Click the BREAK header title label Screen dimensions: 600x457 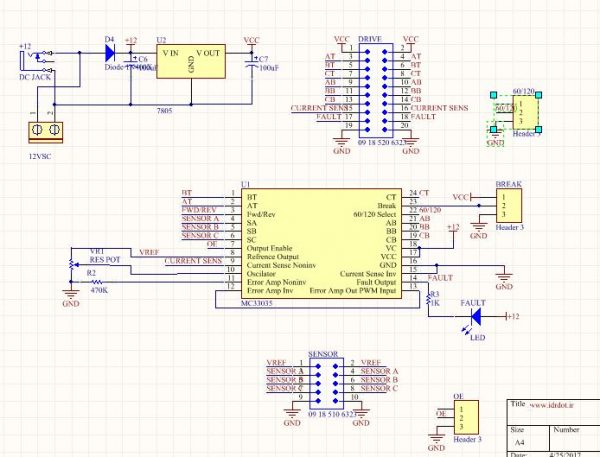[509, 184]
